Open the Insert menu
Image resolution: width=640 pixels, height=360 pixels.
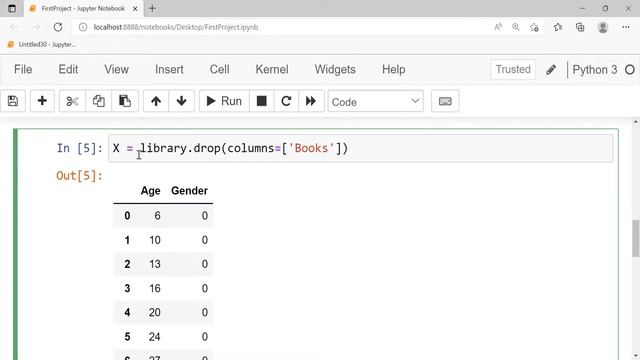point(169,69)
